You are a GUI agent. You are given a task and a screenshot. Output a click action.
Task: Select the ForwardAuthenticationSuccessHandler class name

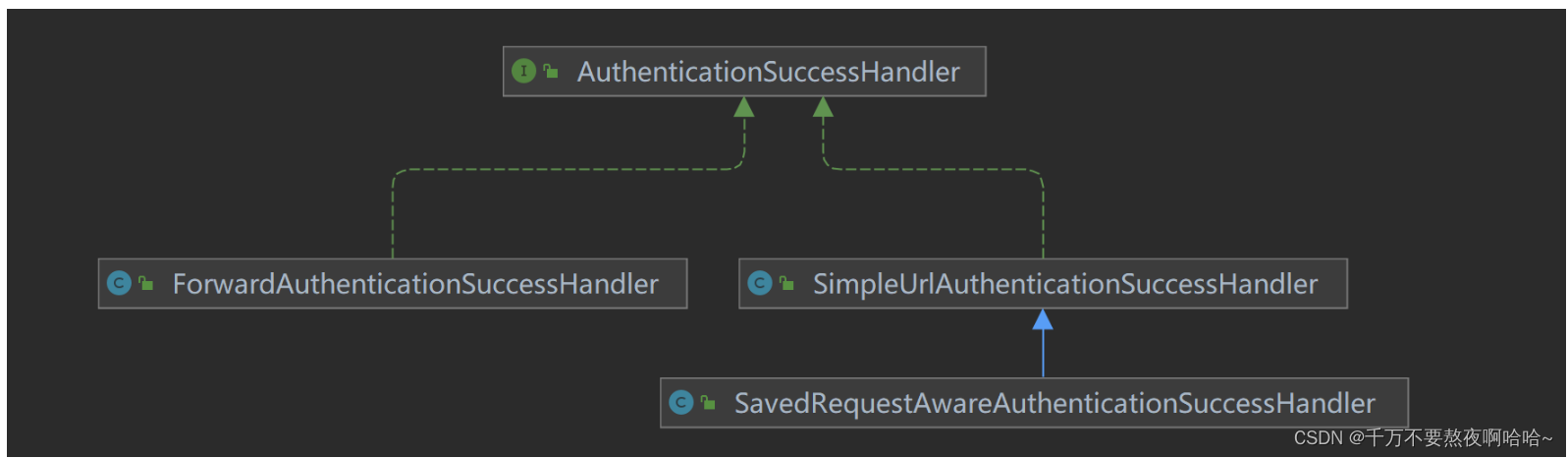[415, 284]
